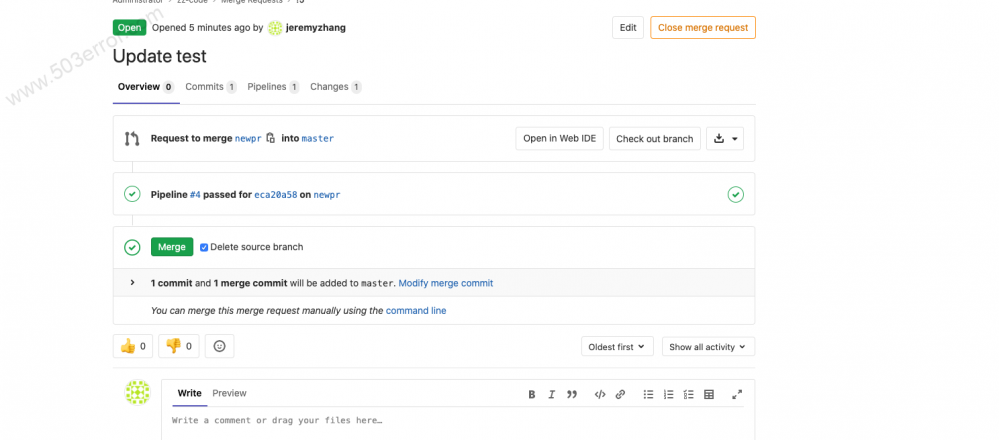
Task: Click the Edit button
Action: click(x=628, y=27)
